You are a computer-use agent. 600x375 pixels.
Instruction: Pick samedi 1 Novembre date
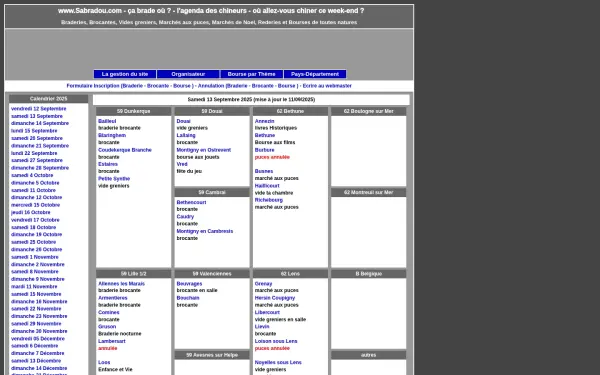pyautogui.click(x=35, y=257)
